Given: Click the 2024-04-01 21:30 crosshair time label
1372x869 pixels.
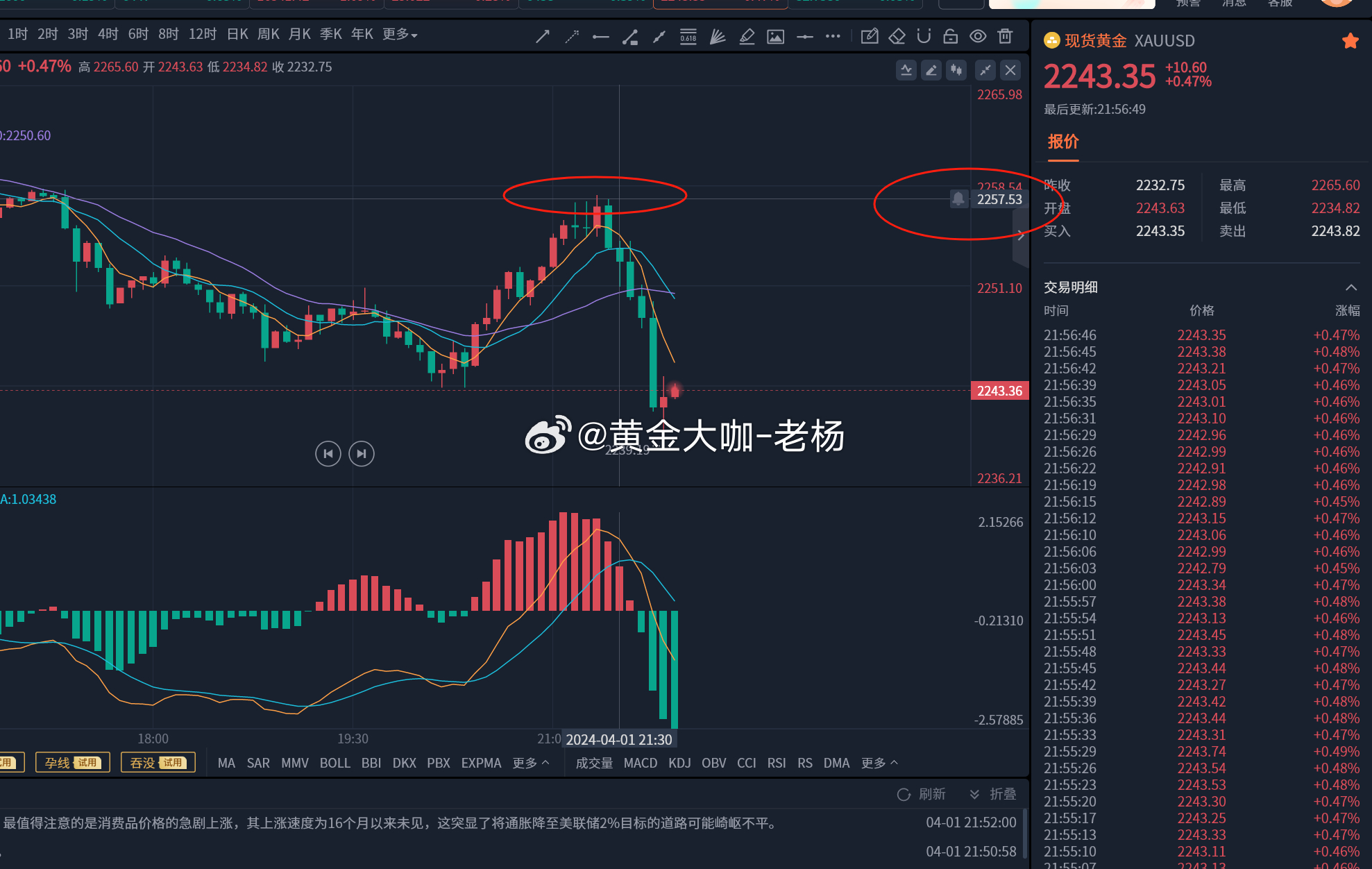Looking at the screenshot, I should [619, 740].
